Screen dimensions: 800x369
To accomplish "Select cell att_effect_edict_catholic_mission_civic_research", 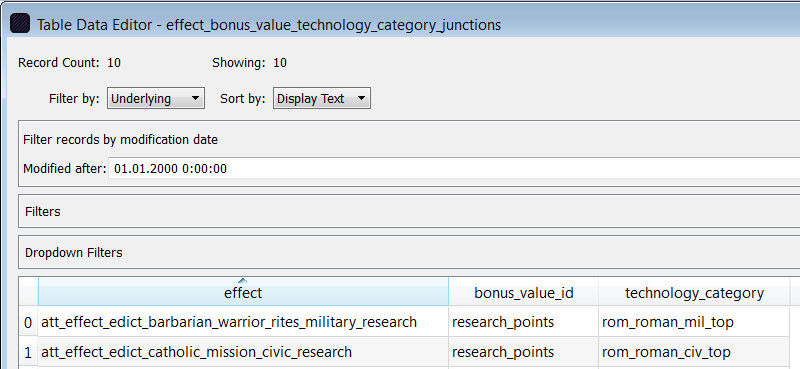I will [x=243, y=352].
